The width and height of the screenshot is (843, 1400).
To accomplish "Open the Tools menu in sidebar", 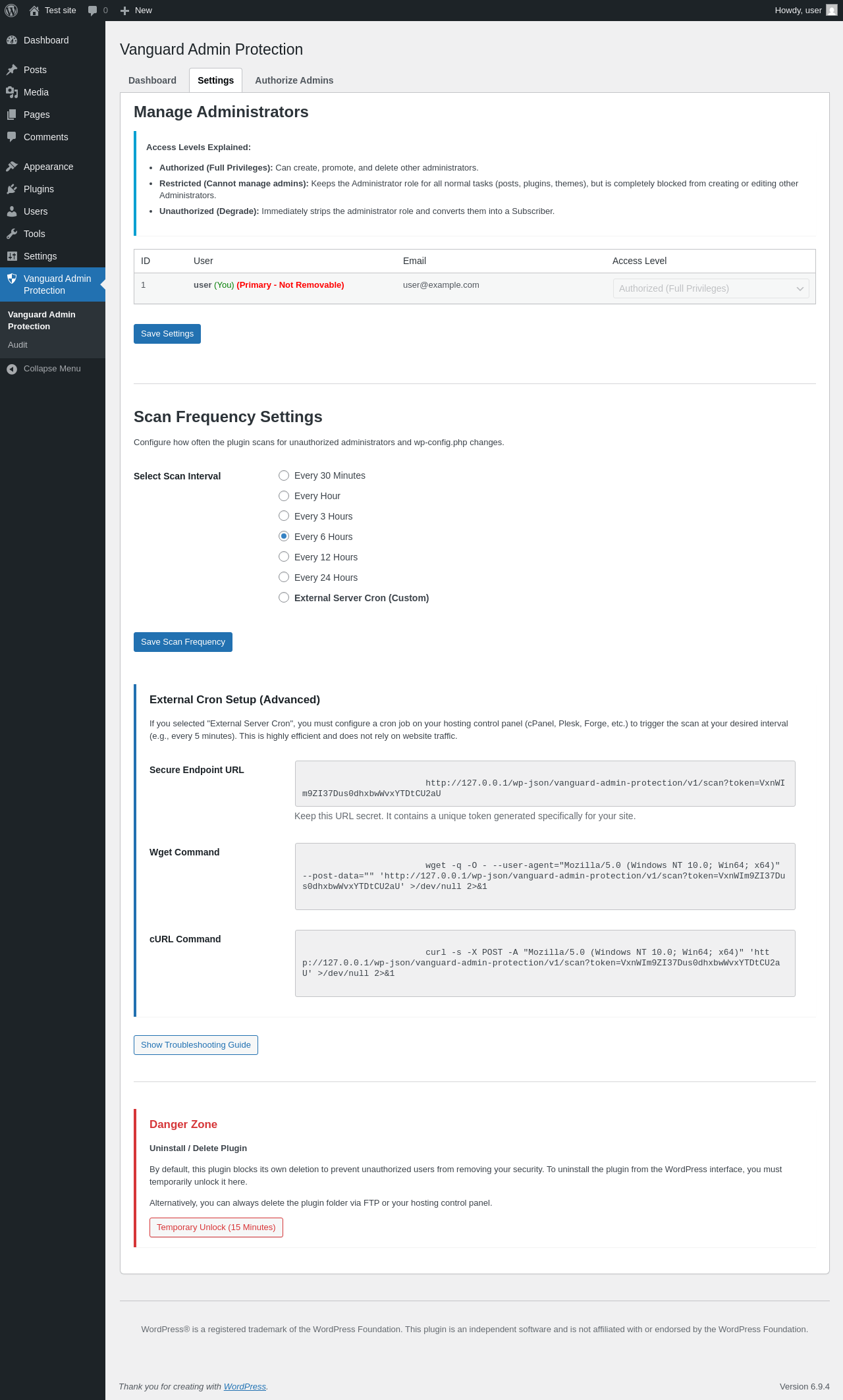I will [53, 234].
